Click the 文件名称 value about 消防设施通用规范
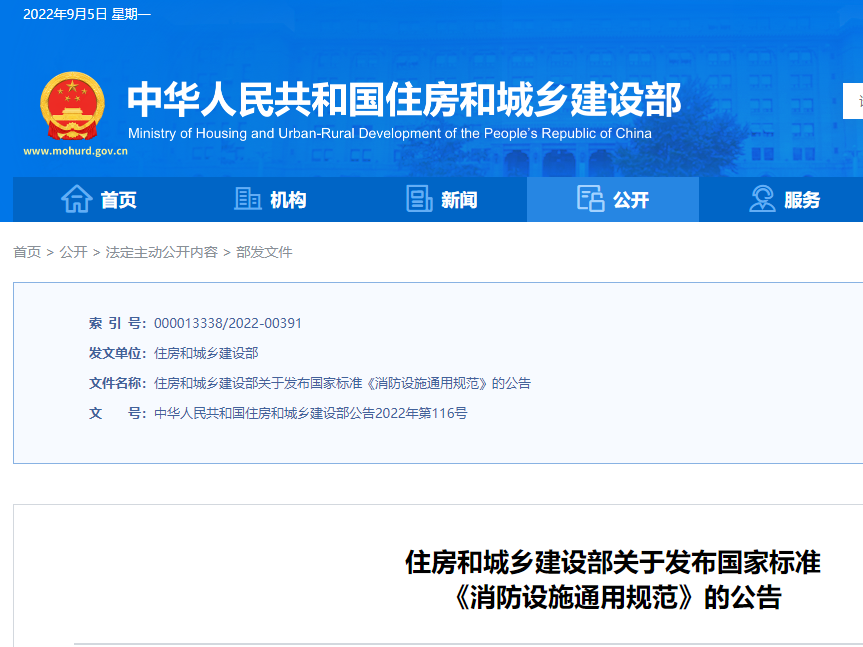 [x=342, y=383]
